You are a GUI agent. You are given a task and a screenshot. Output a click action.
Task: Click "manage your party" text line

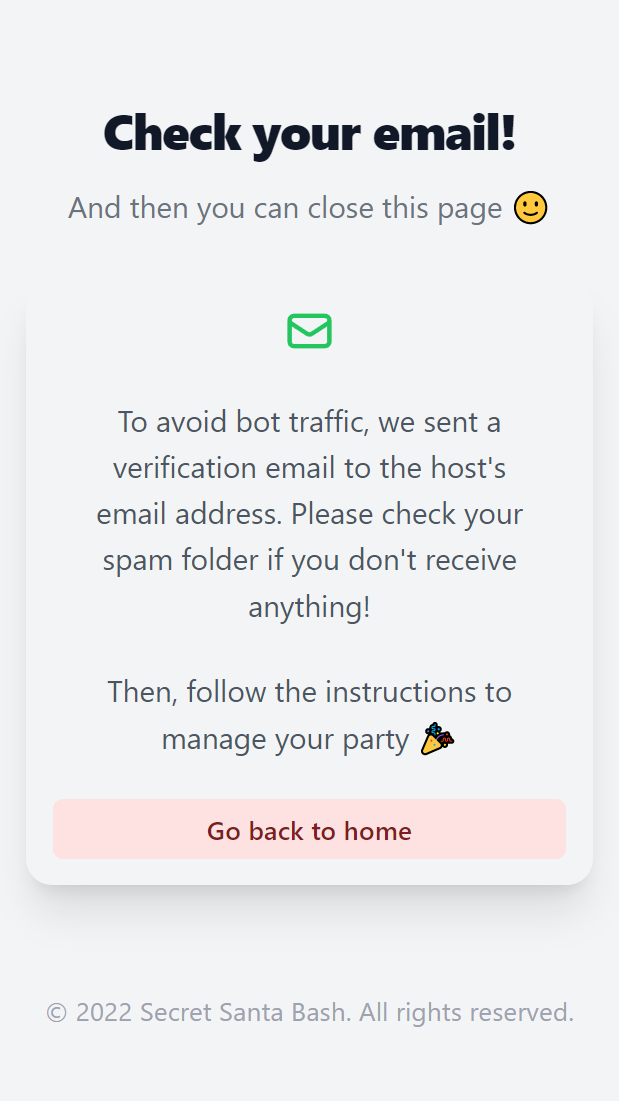(286, 739)
